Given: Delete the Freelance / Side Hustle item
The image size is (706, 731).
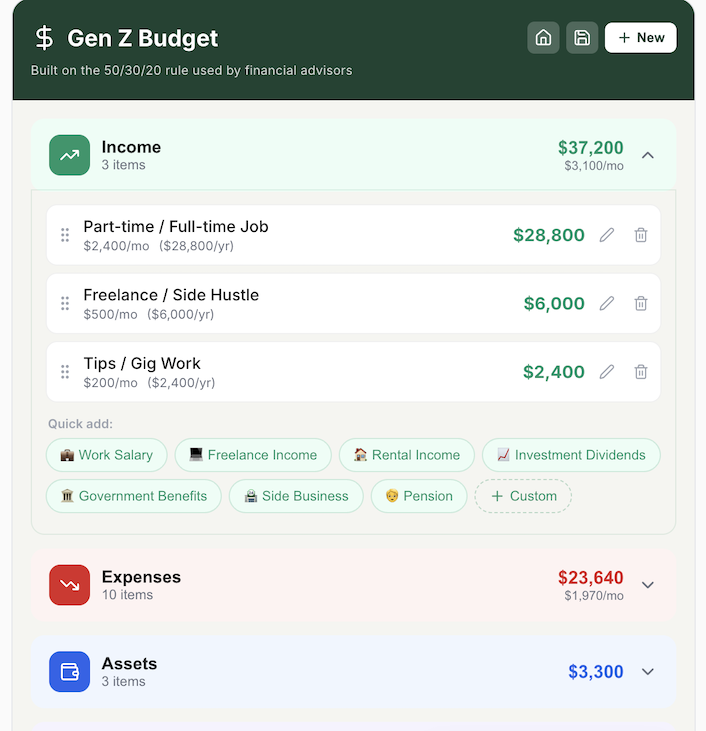Looking at the screenshot, I should tap(641, 304).
